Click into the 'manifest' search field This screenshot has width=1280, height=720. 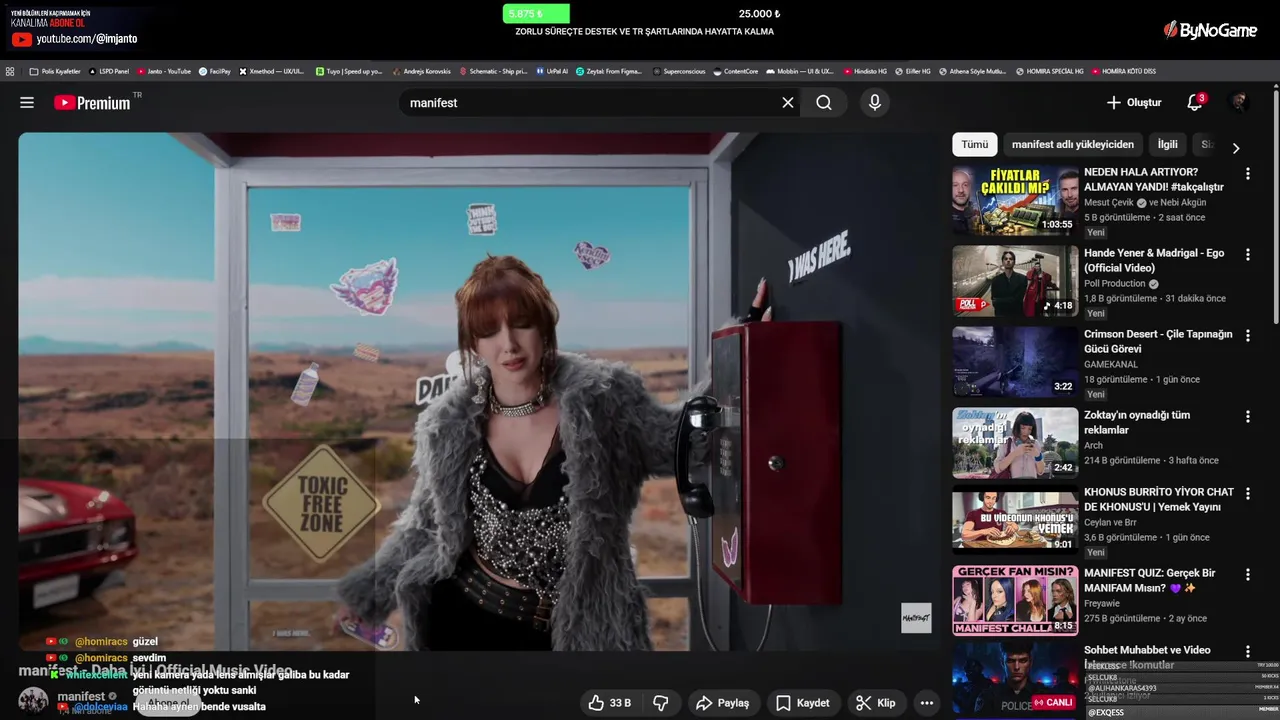pyautogui.click(x=590, y=103)
